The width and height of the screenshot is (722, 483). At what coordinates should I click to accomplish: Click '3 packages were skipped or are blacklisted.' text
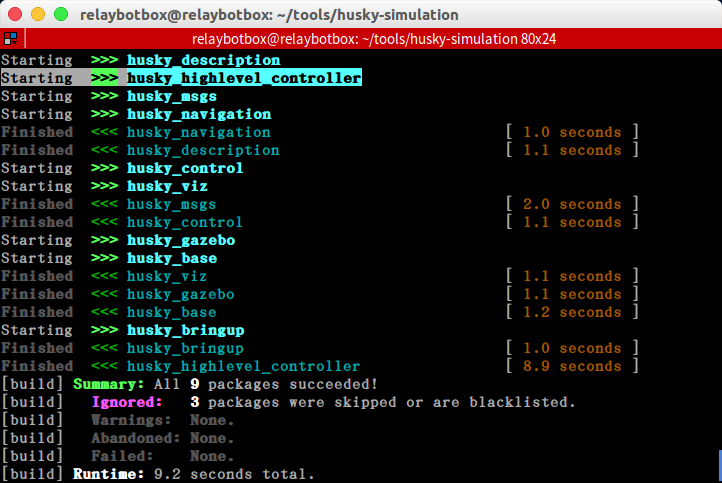(383, 402)
